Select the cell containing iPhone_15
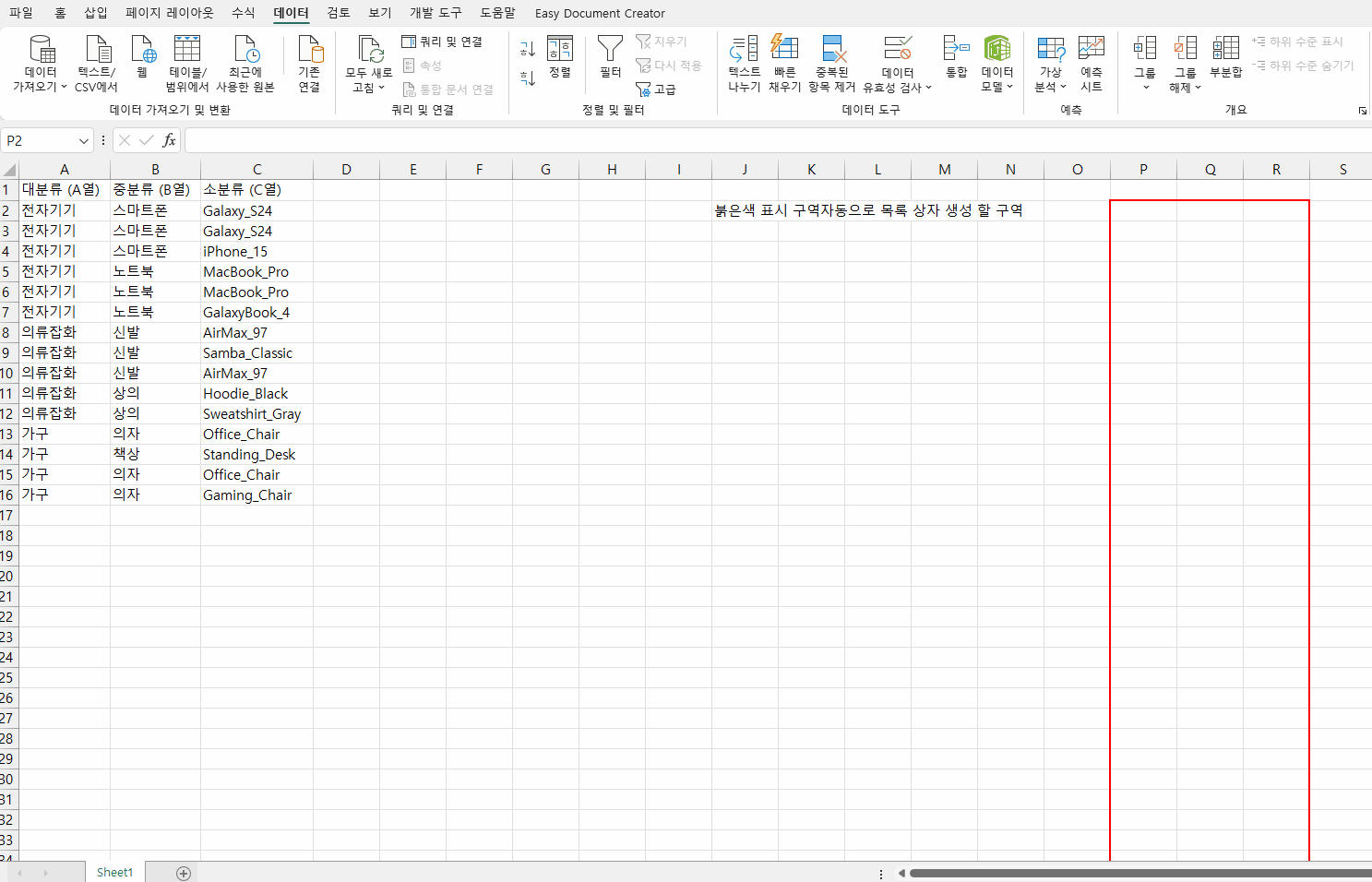Image resolution: width=1372 pixels, height=882 pixels. pos(257,251)
